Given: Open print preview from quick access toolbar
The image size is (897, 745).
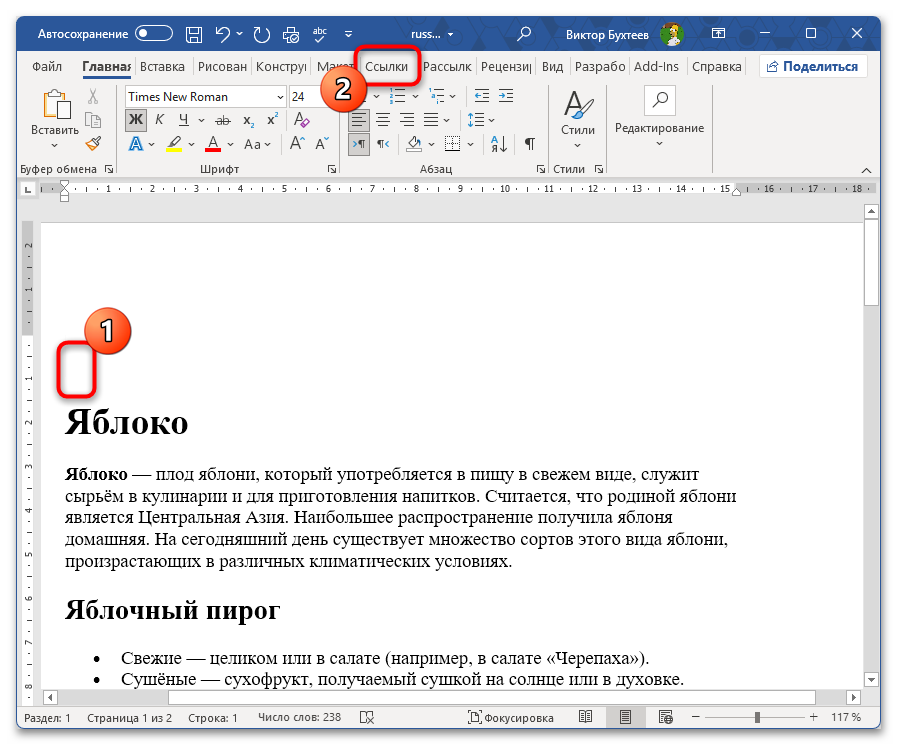Looking at the screenshot, I should pos(291,34).
